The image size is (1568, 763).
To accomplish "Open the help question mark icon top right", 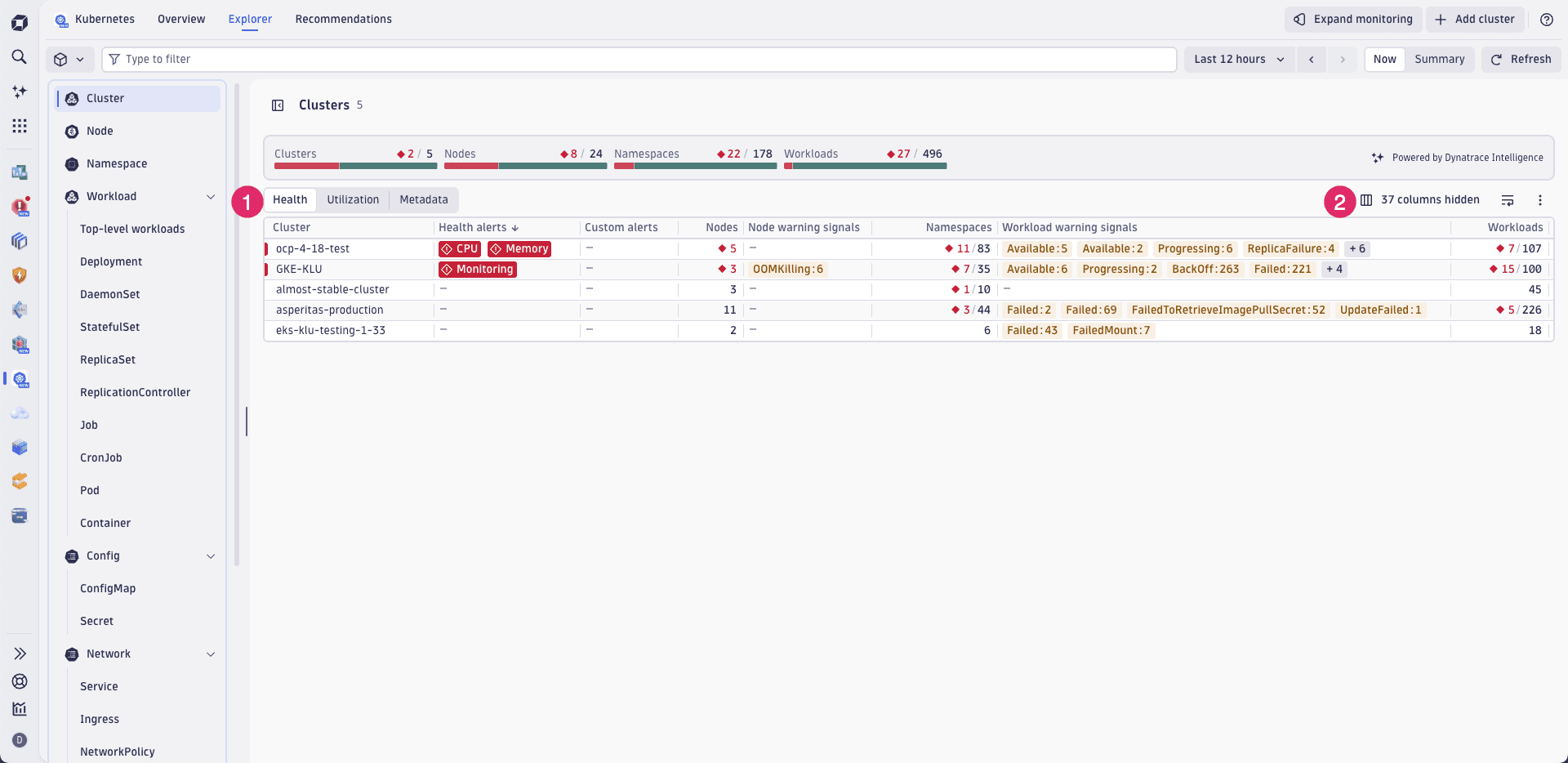I will (x=1546, y=19).
